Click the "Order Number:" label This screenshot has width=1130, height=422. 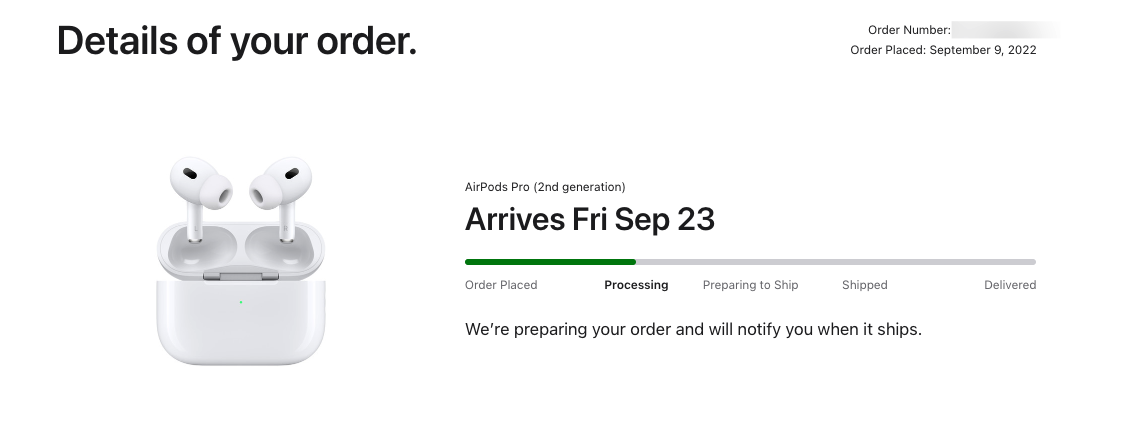[909, 31]
